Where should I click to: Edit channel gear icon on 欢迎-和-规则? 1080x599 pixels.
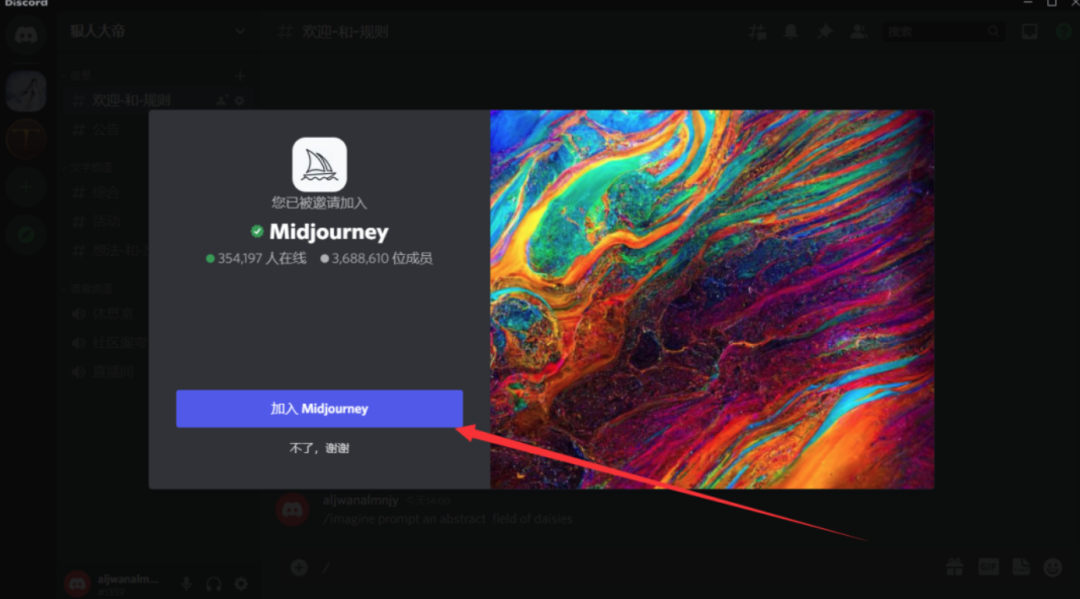240,101
